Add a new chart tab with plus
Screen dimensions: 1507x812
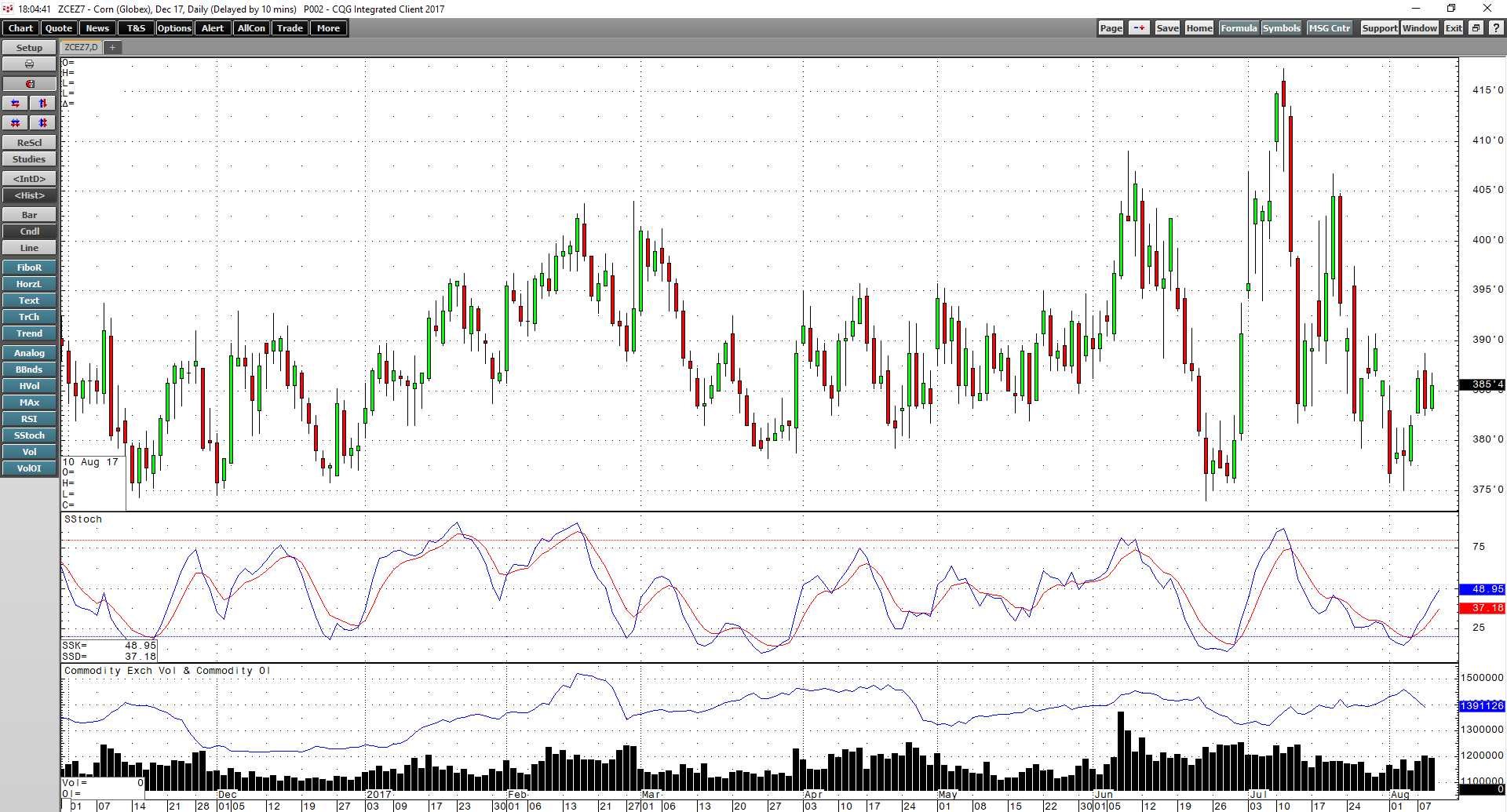[x=112, y=48]
